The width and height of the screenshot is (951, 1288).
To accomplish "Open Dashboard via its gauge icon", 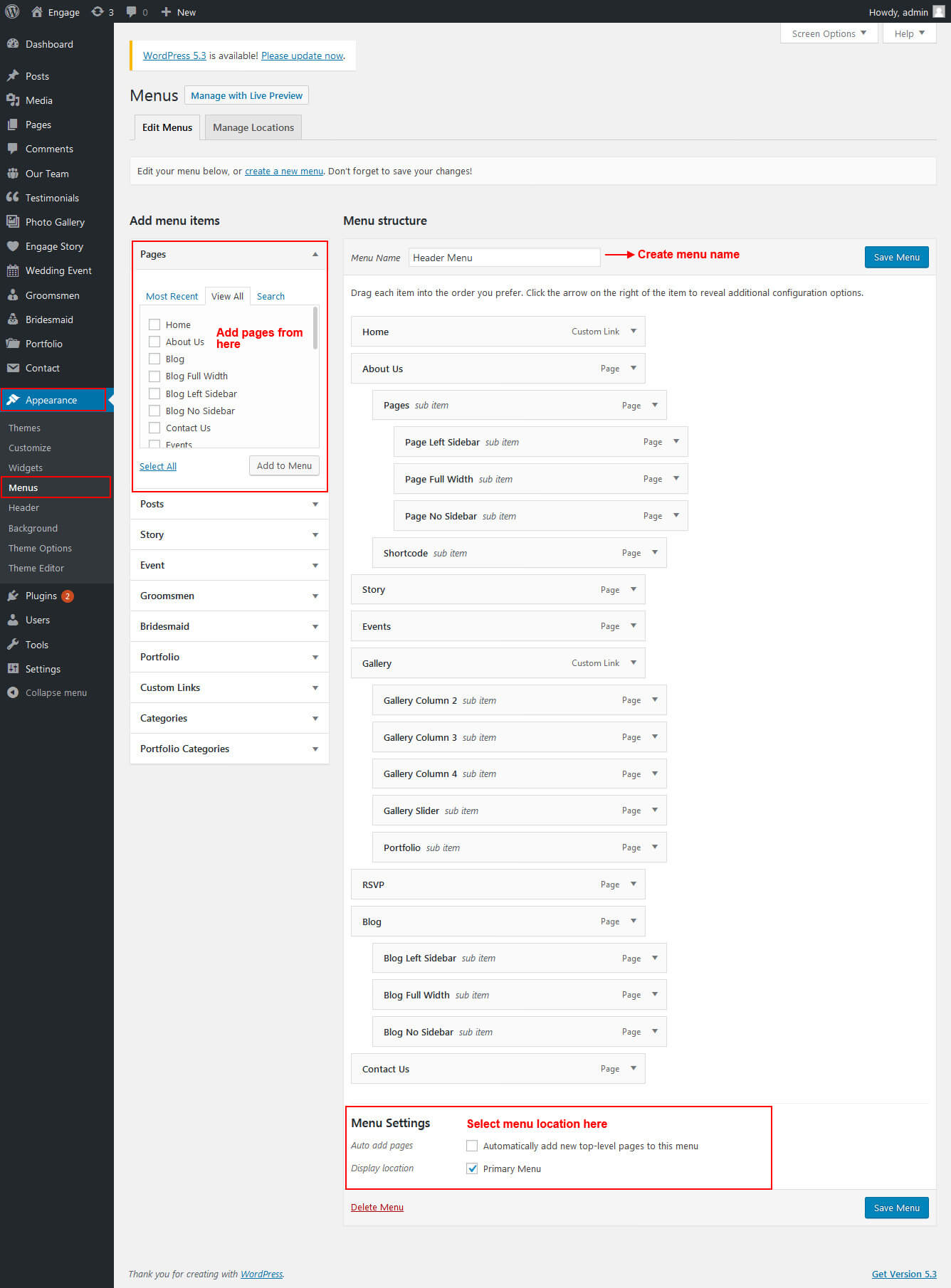I will 13,43.
